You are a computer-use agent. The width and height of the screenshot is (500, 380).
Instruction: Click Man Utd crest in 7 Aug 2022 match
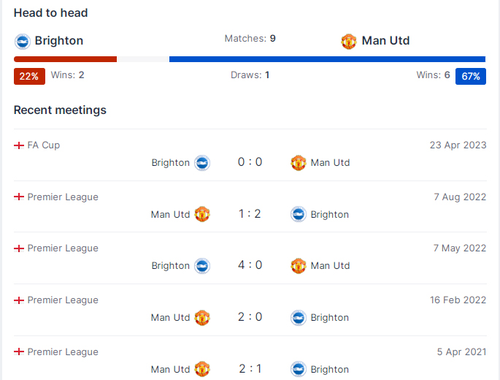coord(202,214)
